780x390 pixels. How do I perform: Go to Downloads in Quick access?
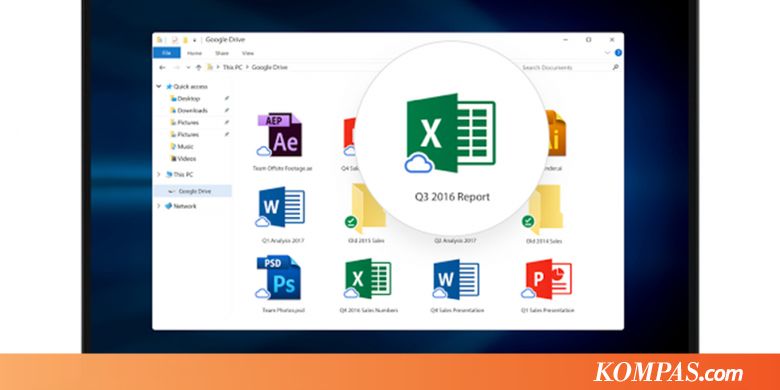193,110
